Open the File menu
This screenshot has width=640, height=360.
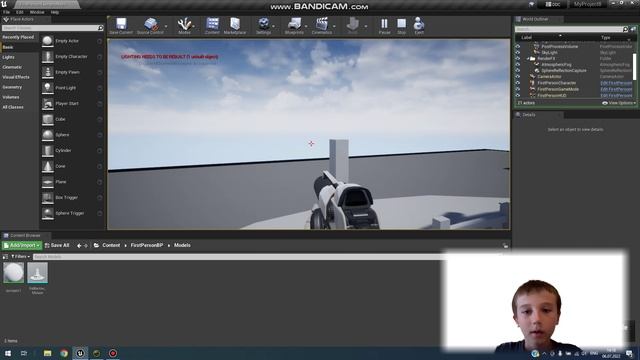point(7,12)
